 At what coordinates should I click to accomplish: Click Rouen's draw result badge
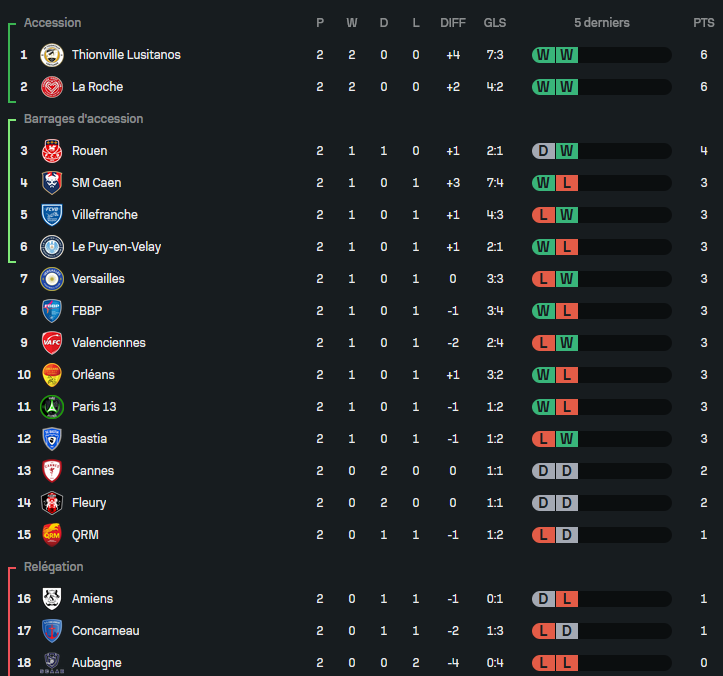[544, 151]
